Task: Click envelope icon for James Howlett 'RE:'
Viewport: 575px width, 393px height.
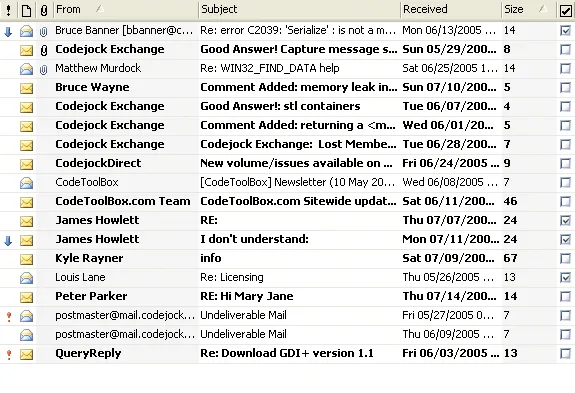Action: (x=26, y=221)
